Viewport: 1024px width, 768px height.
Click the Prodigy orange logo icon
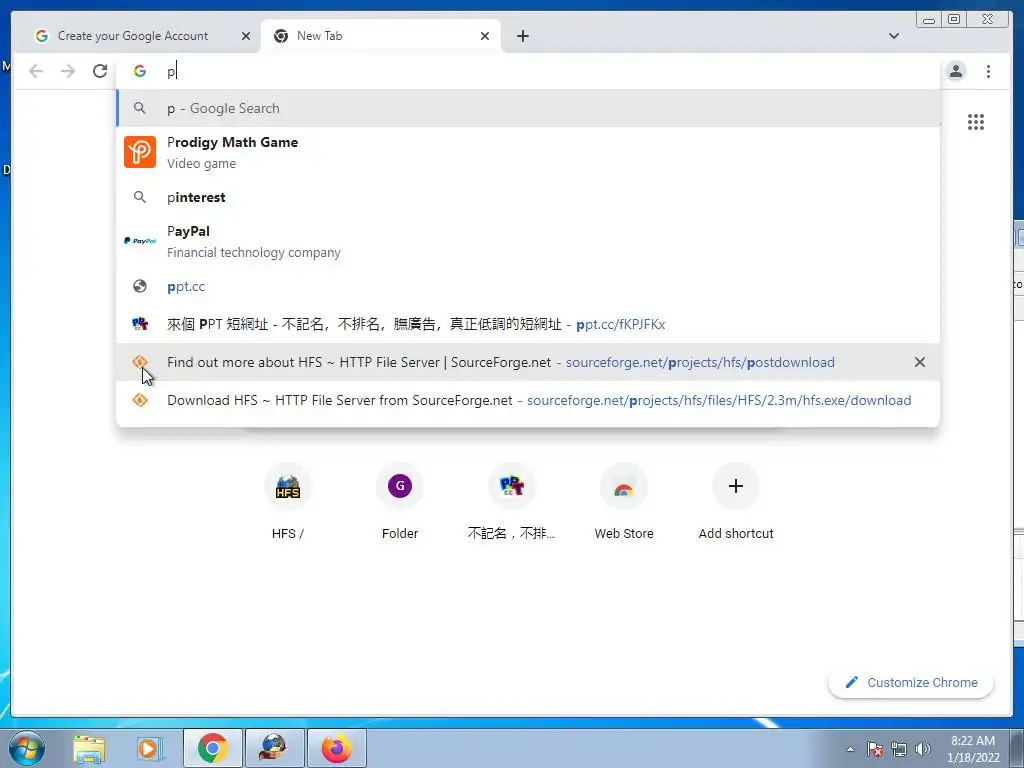coord(140,152)
